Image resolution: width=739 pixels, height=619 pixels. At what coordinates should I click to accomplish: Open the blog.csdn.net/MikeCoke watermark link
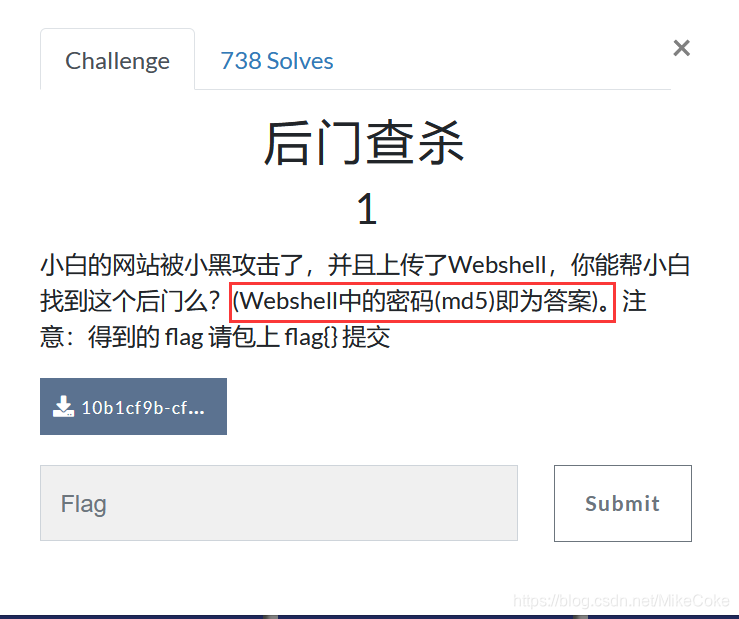click(621, 601)
